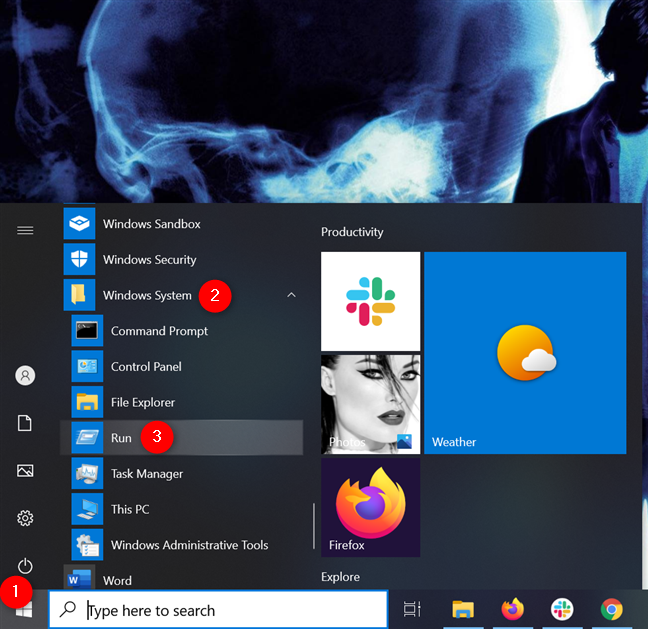Select the Command Prompt label
The height and width of the screenshot is (629, 648).
coord(160,331)
